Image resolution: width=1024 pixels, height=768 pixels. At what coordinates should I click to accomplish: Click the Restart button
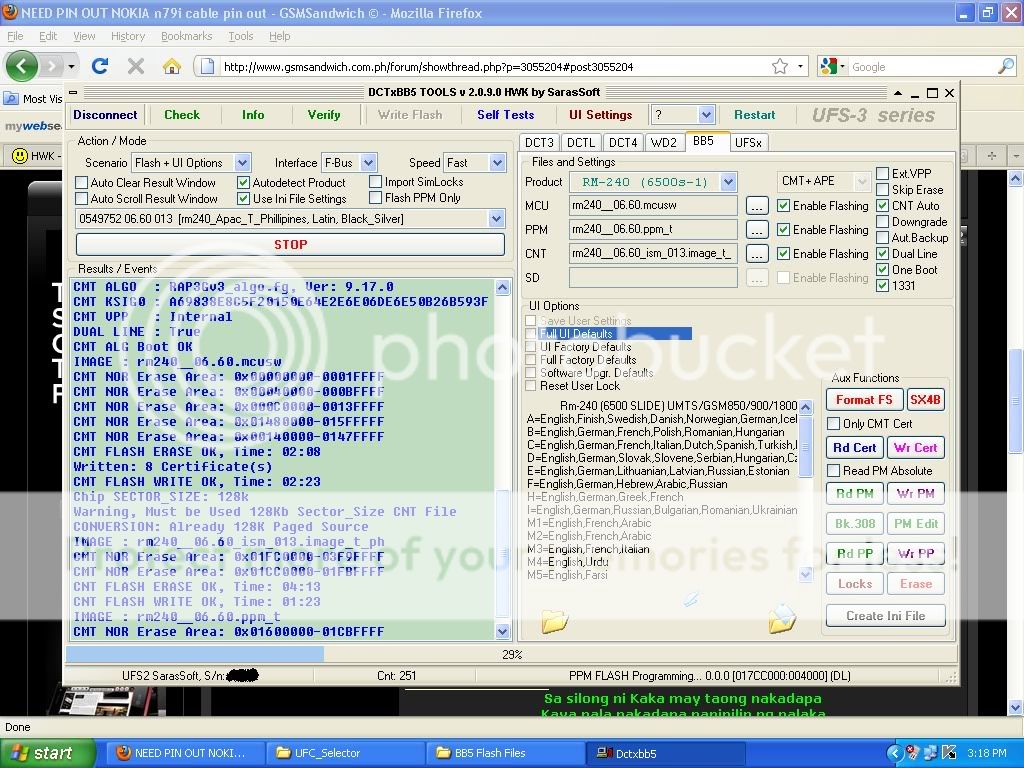pyautogui.click(x=754, y=115)
